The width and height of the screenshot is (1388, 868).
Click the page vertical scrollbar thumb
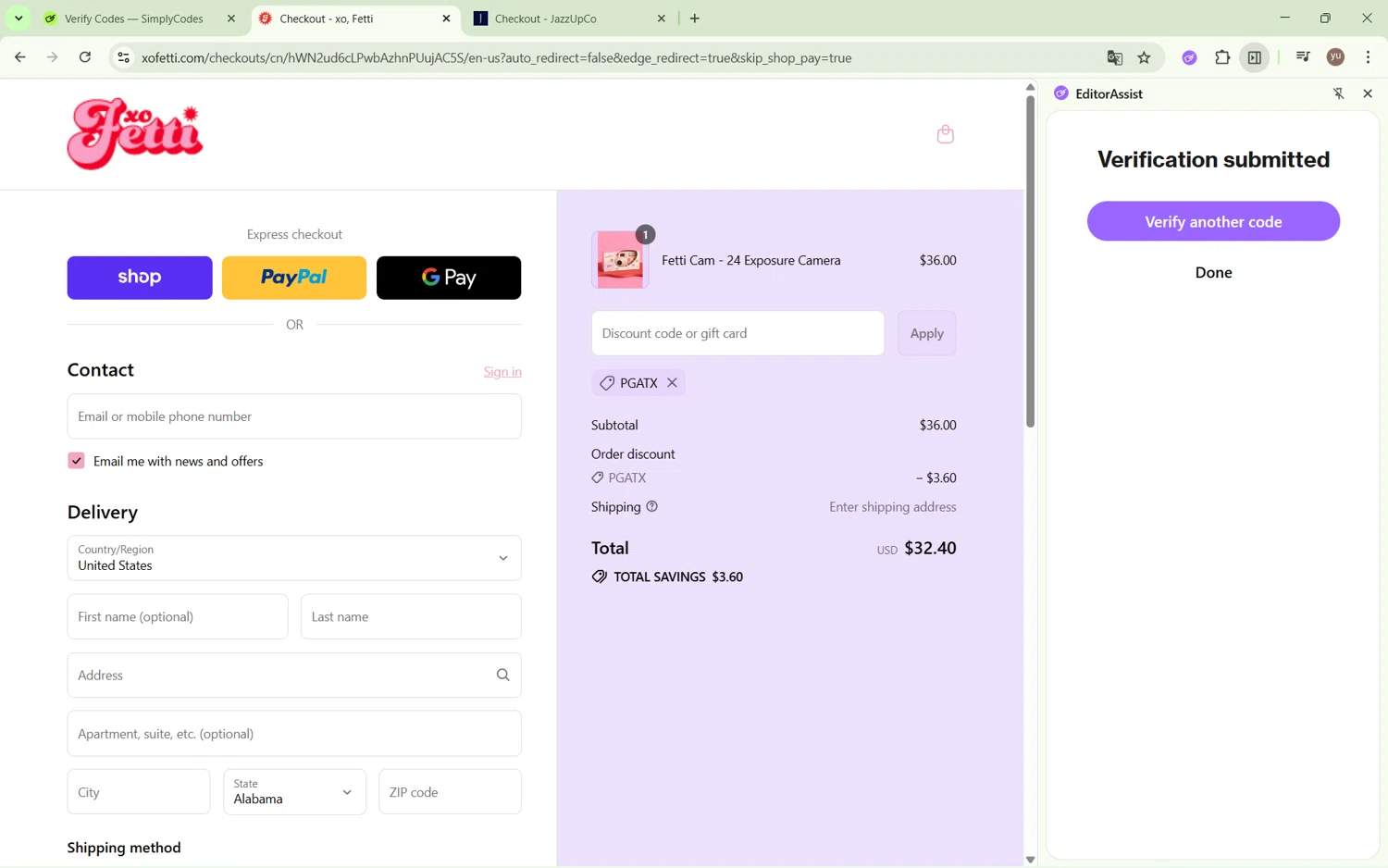click(1030, 262)
